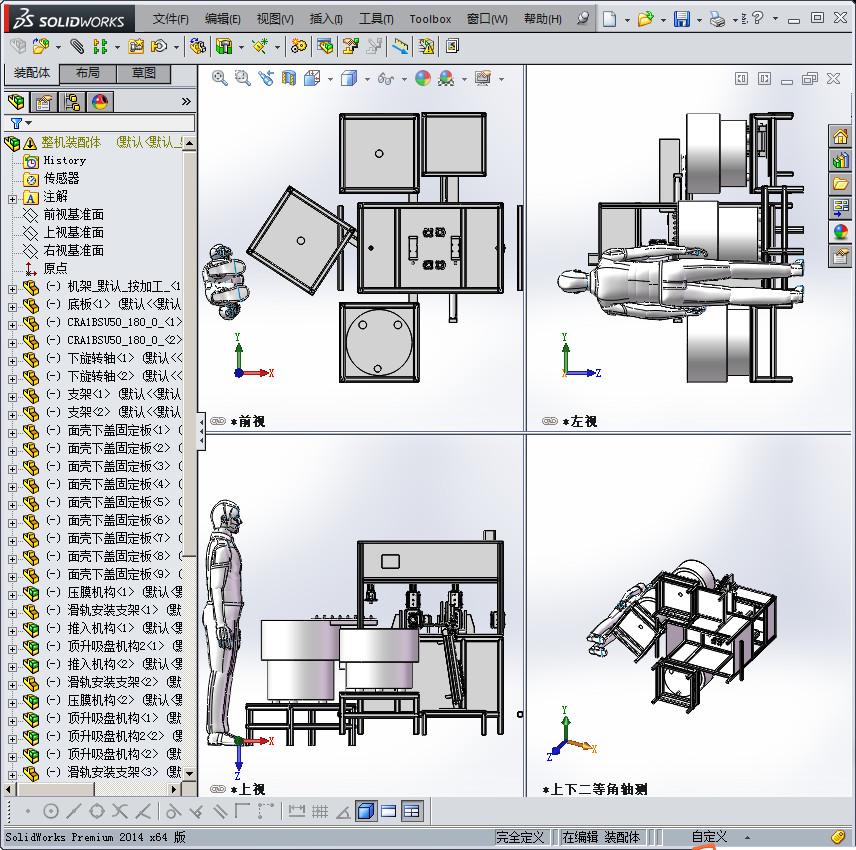Click the Edit Appearance color sphere
Viewport: 856px width, 850px height.
[x=423, y=79]
